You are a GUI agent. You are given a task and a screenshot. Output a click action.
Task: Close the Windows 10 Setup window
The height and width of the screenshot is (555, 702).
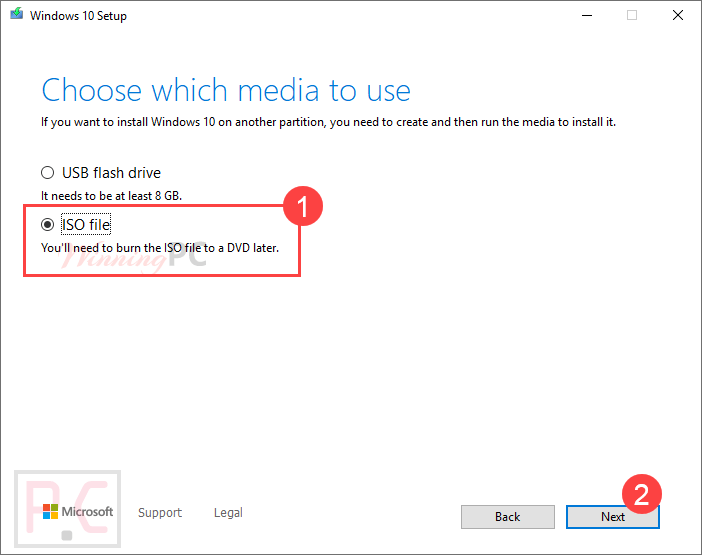[x=678, y=15]
